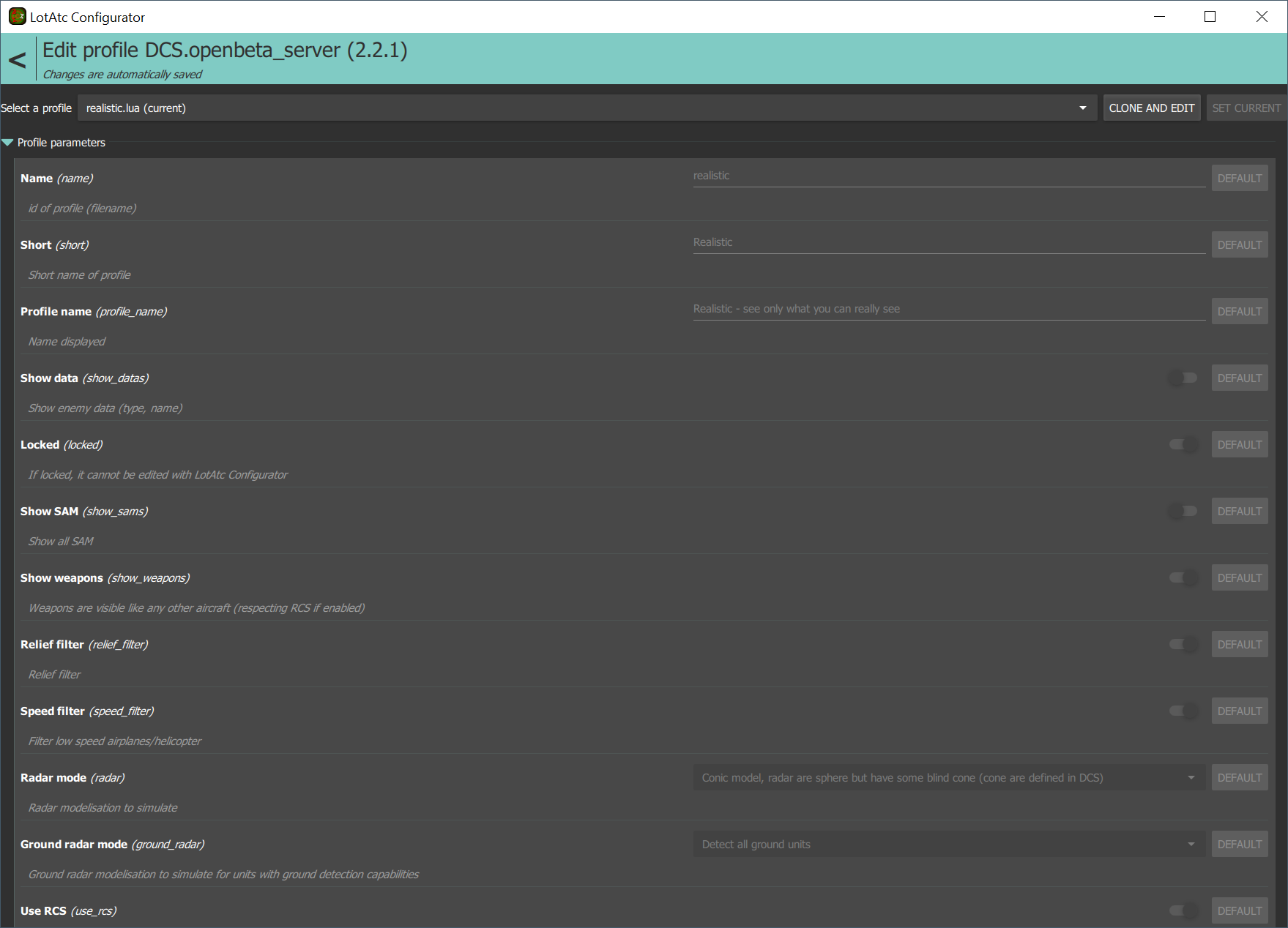
Task: Go back using the left arrow icon
Action: 17,60
